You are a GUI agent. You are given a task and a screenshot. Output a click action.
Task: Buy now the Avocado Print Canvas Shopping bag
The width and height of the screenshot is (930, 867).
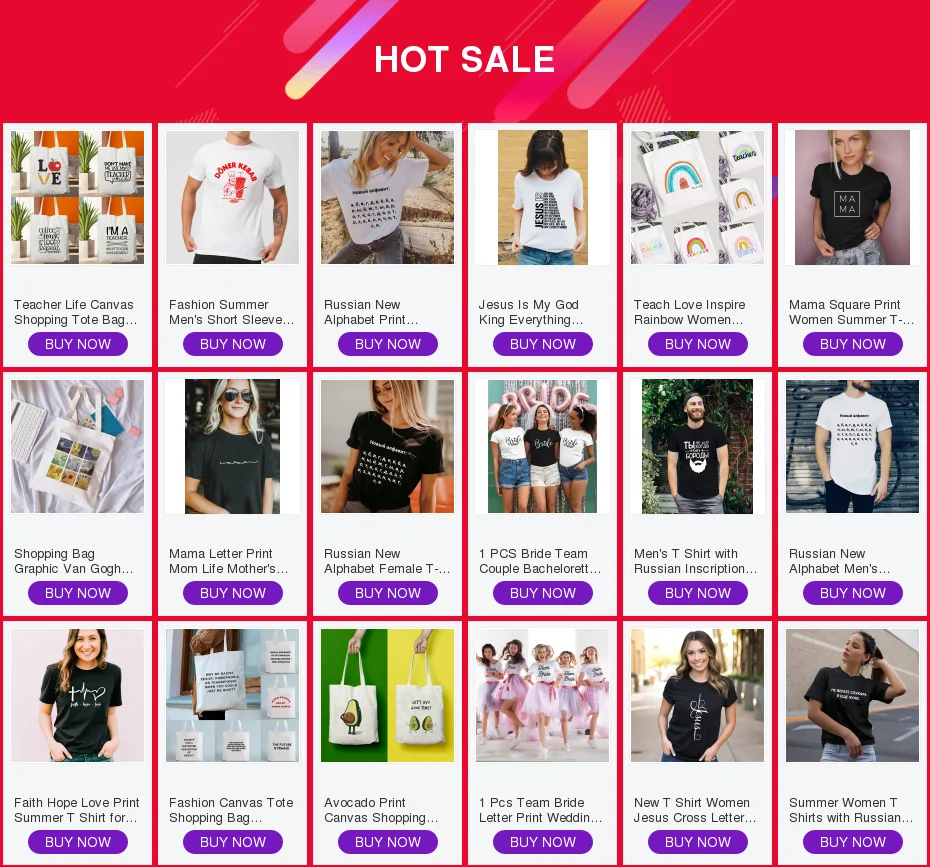pyautogui.click(x=387, y=842)
